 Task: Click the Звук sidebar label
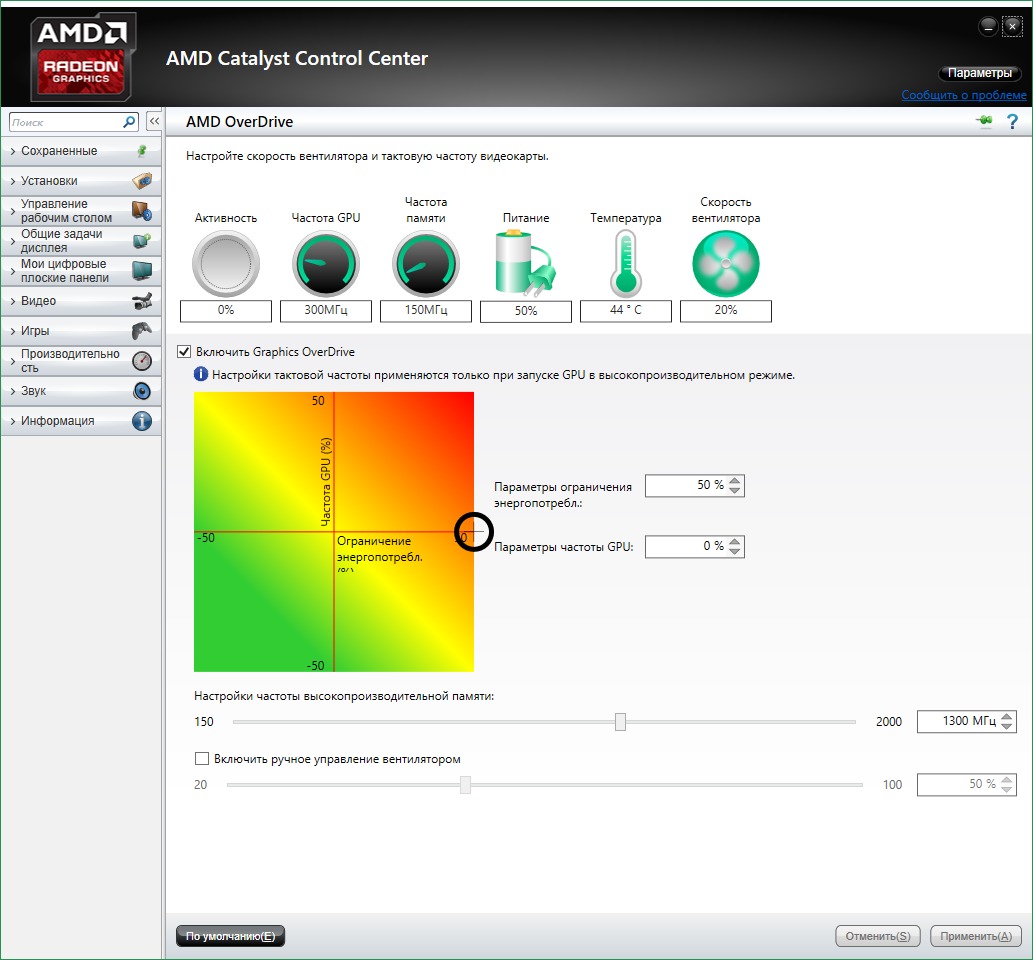coord(34,391)
